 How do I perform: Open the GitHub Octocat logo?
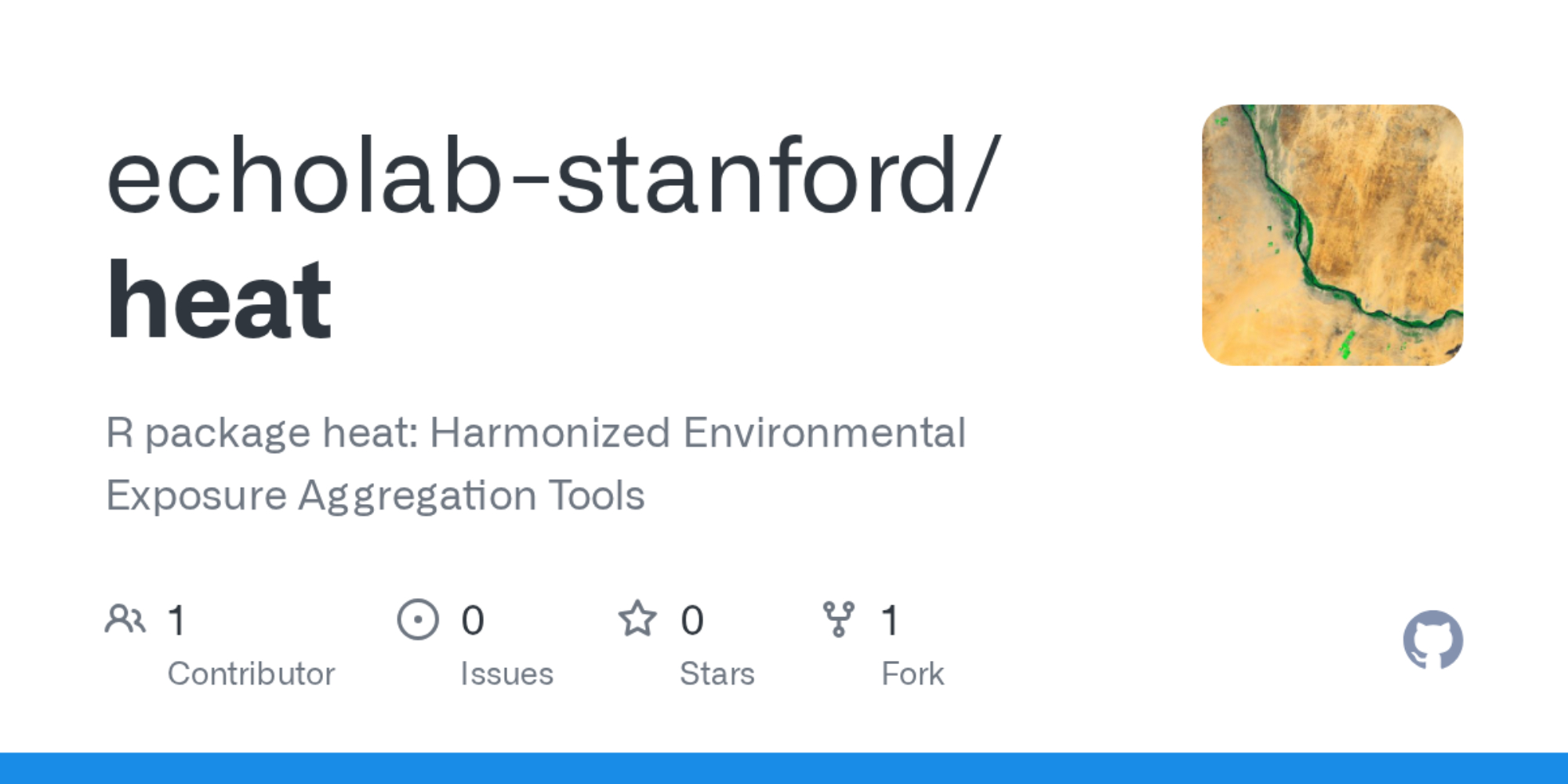pos(1432,641)
